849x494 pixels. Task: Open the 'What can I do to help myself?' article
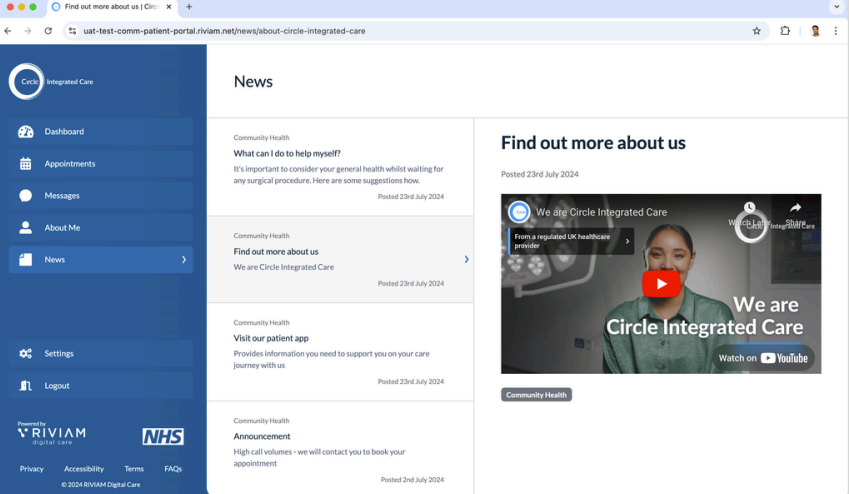[287, 154]
